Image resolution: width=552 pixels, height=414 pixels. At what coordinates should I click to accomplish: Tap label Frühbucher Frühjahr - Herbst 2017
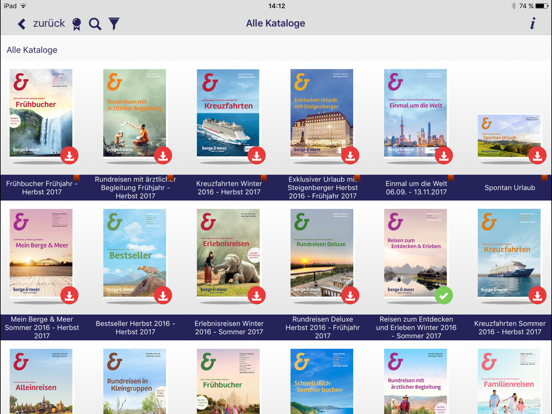(x=41, y=188)
